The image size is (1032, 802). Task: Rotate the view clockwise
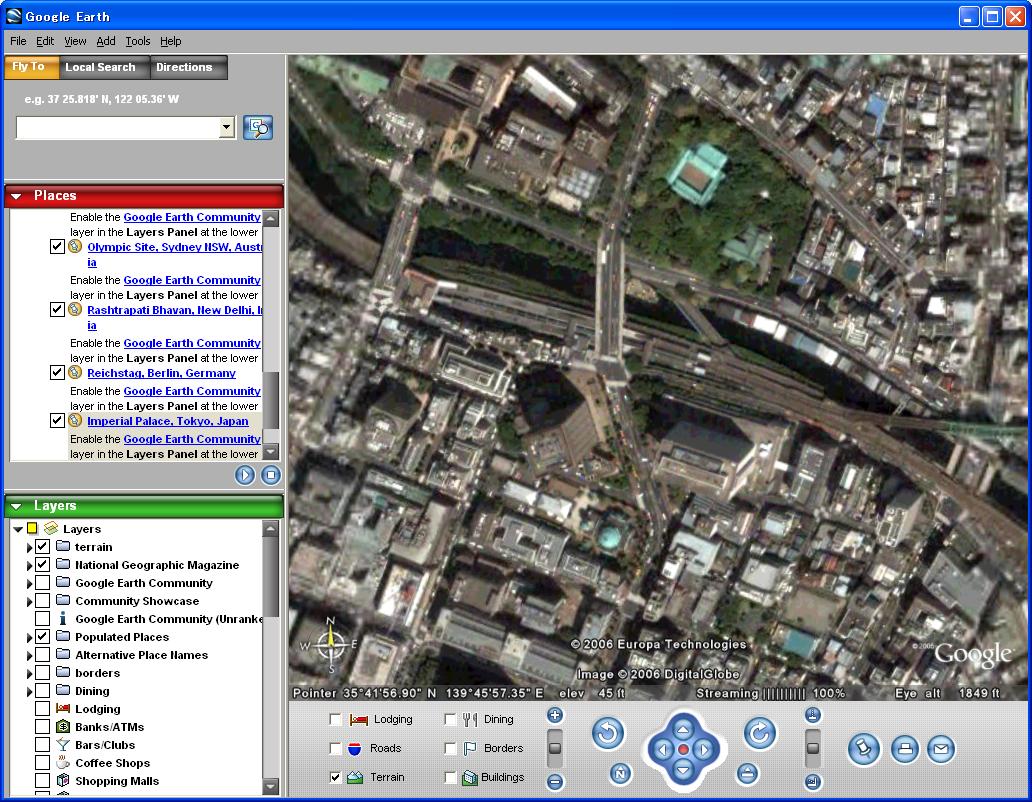759,734
